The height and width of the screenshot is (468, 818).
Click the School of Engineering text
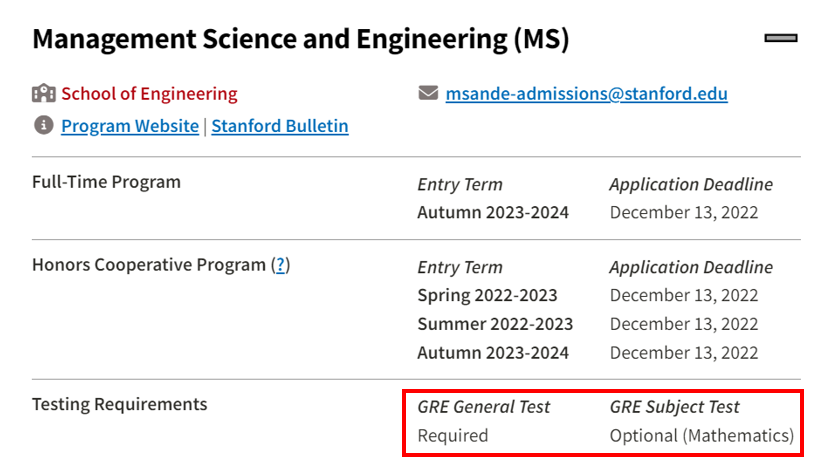(149, 93)
